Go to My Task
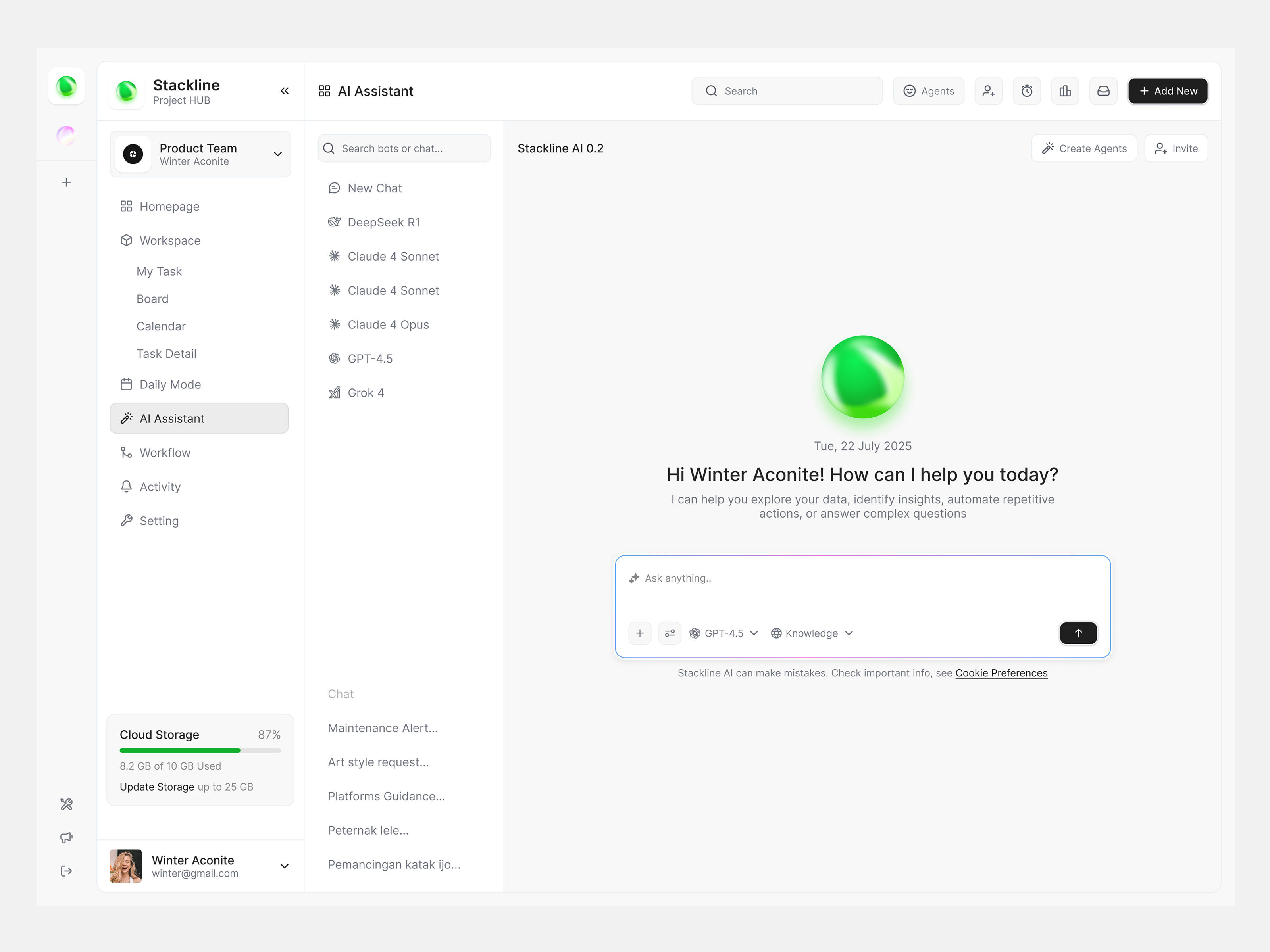This screenshot has height=952, width=1270. click(159, 271)
